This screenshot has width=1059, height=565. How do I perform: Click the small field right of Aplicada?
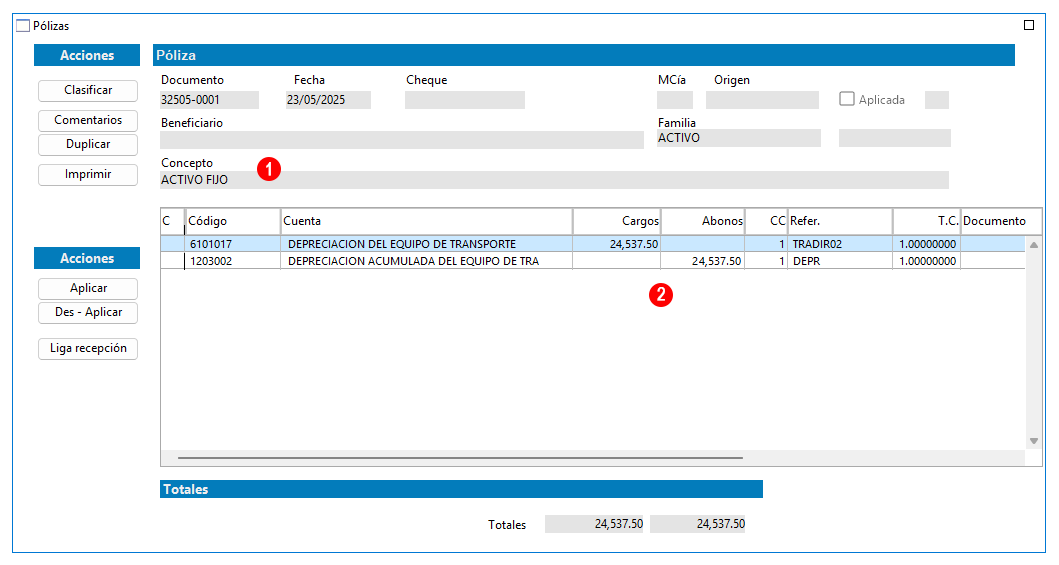[x=937, y=100]
